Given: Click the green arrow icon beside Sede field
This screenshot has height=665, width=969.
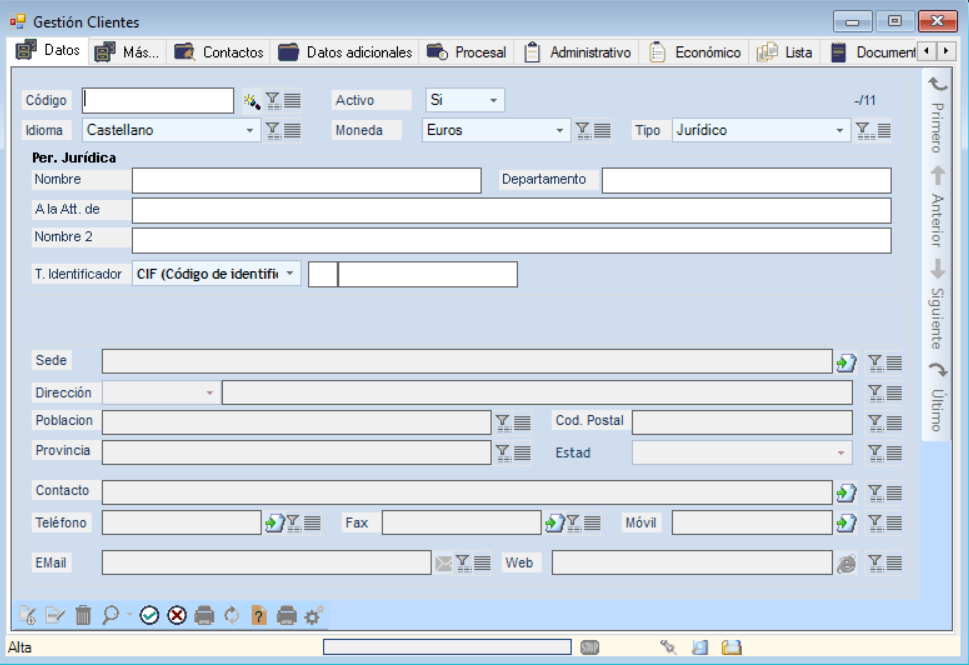Looking at the screenshot, I should [x=846, y=362].
